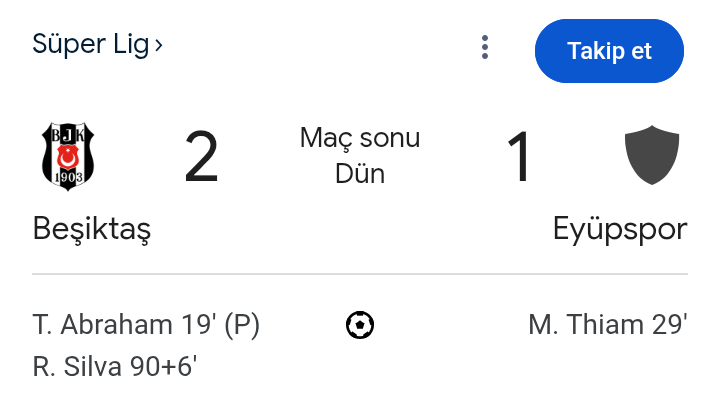720x397 pixels.
Task: Click the penalty (P) marker by Abraham
Action: (242, 325)
